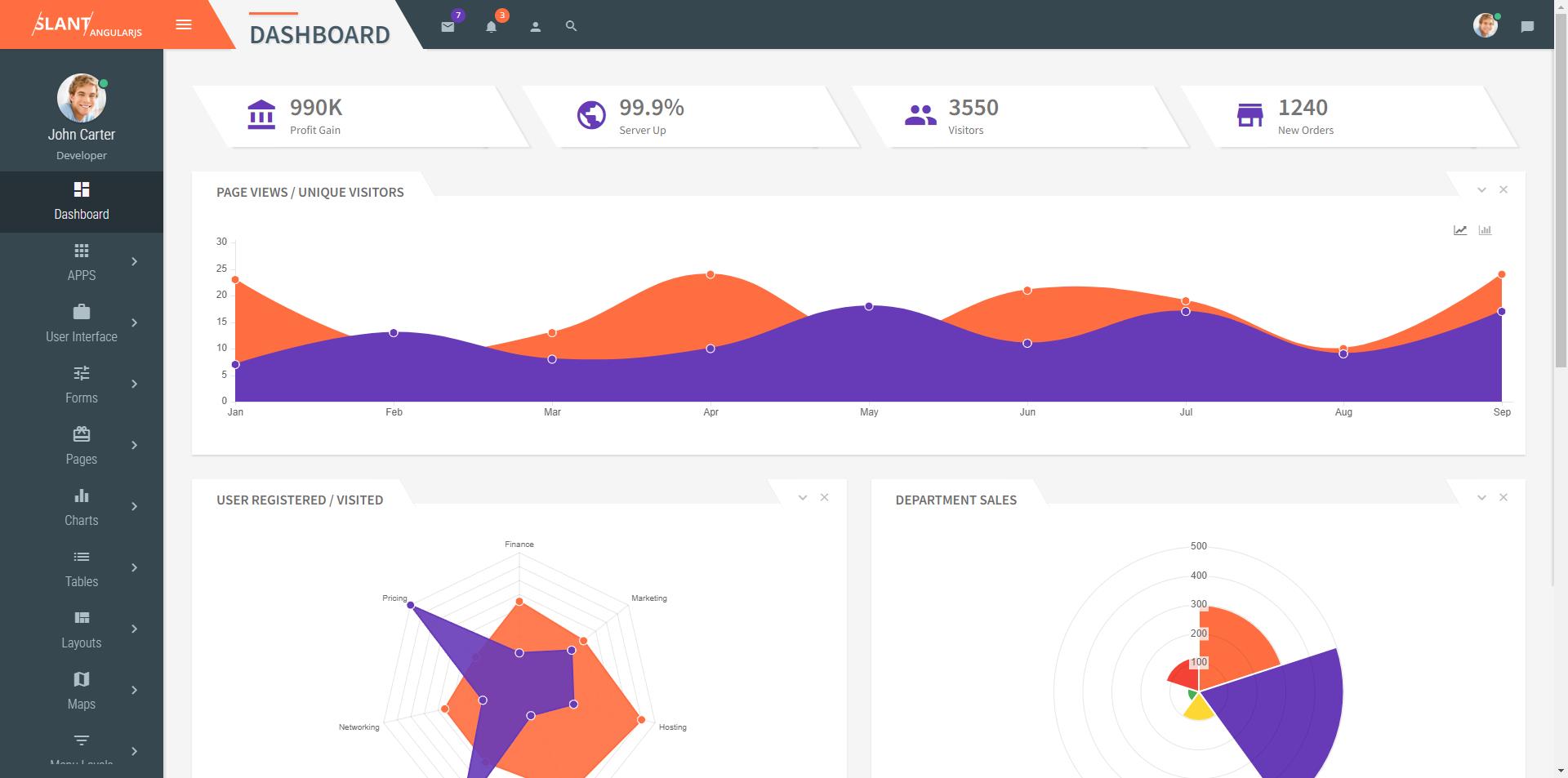The height and width of the screenshot is (778, 1568).
Task: Click the Tables list icon
Action: coord(82,557)
